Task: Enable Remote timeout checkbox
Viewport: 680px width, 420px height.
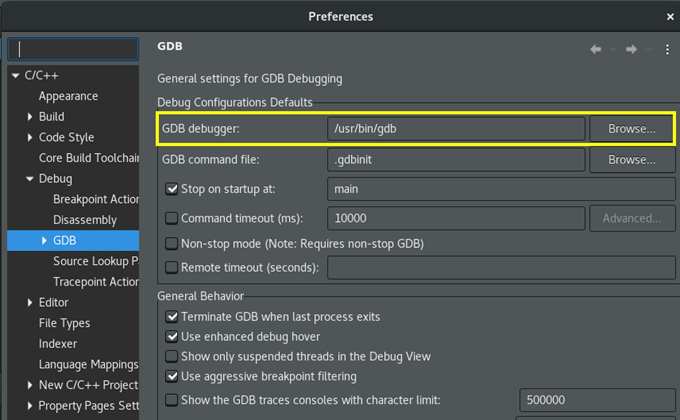Action: (x=172, y=268)
